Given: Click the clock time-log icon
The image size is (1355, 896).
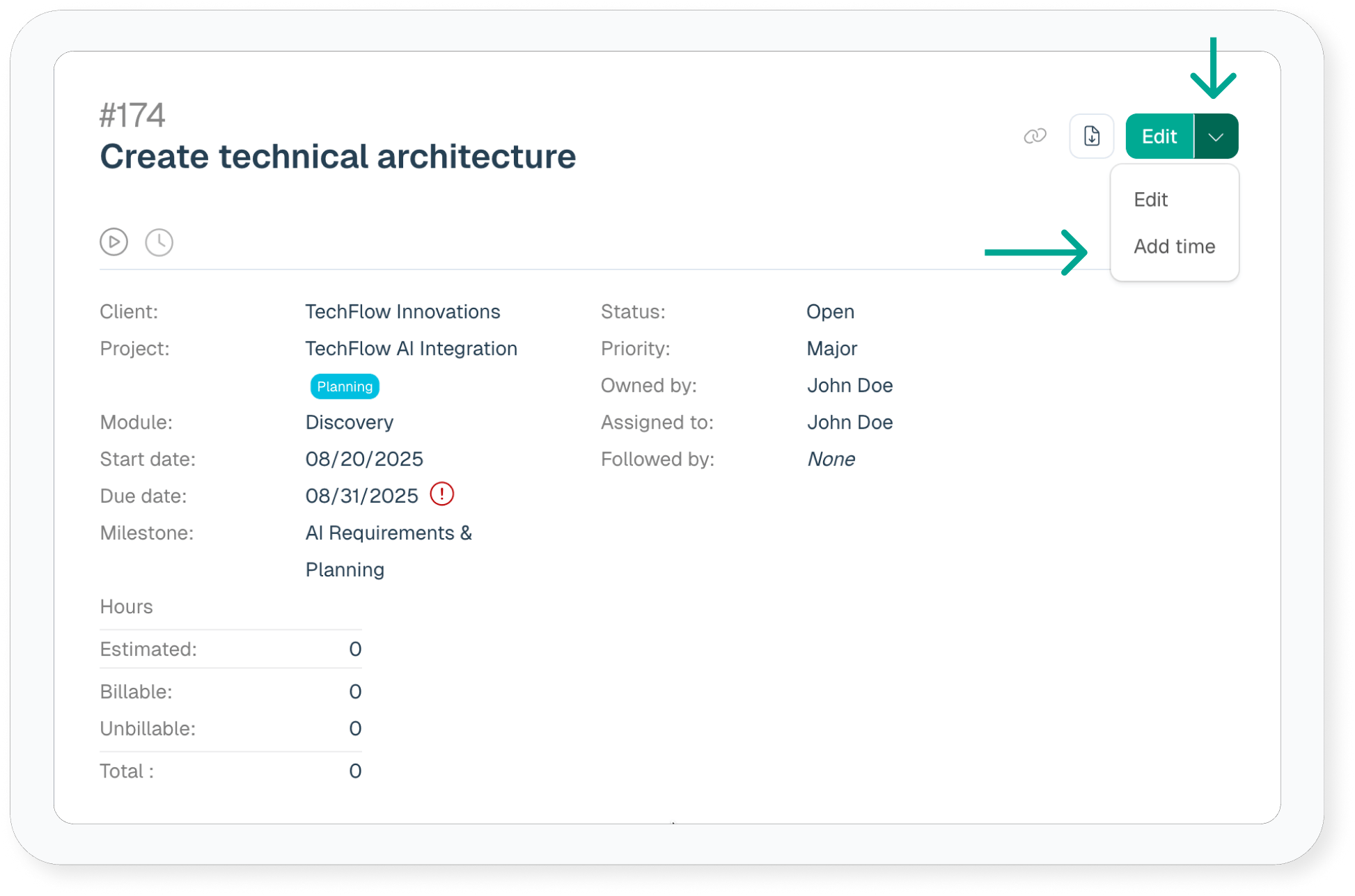Looking at the screenshot, I should point(159,242).
